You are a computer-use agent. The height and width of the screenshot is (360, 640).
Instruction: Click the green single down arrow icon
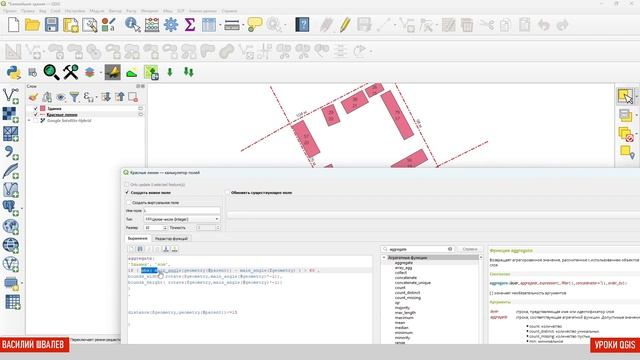pos(170,73)
